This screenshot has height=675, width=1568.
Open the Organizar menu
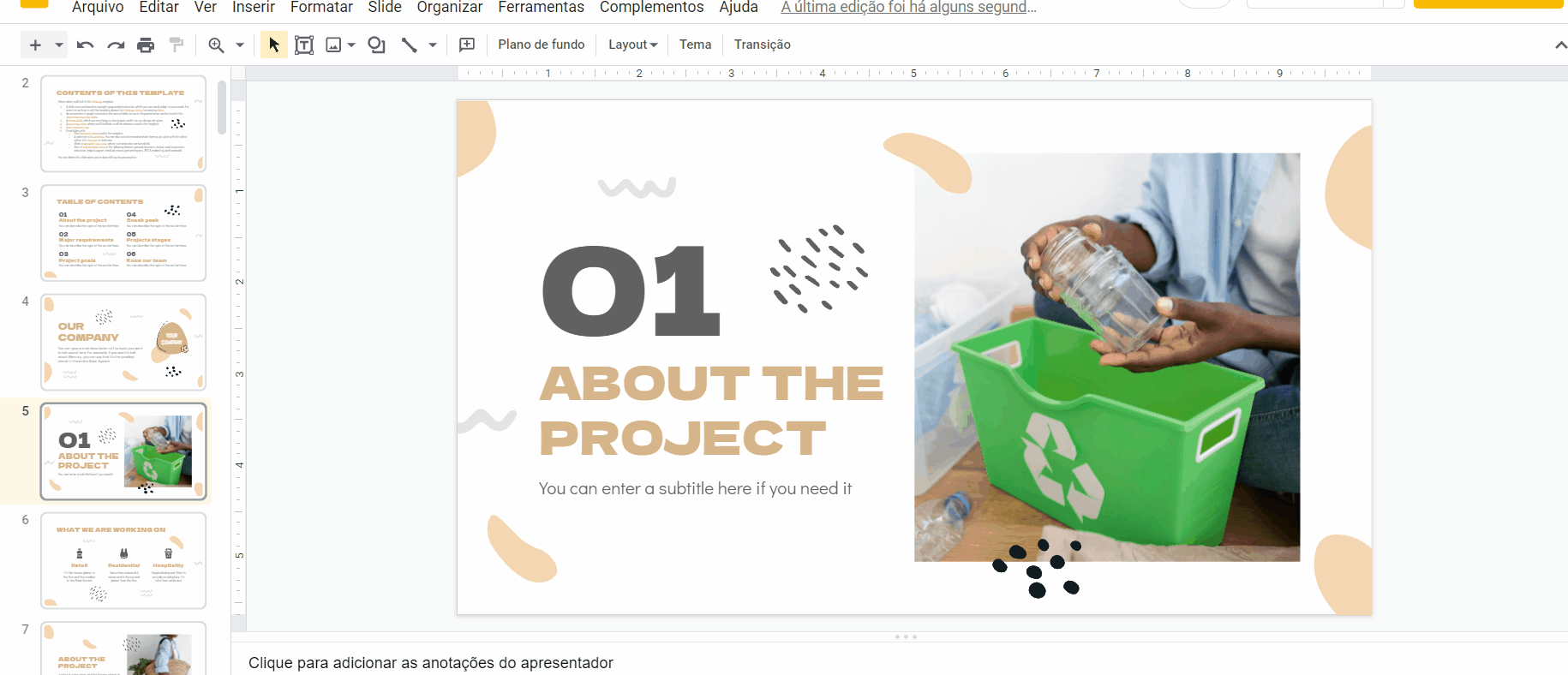pyautogui.click(x=450, y=8)
